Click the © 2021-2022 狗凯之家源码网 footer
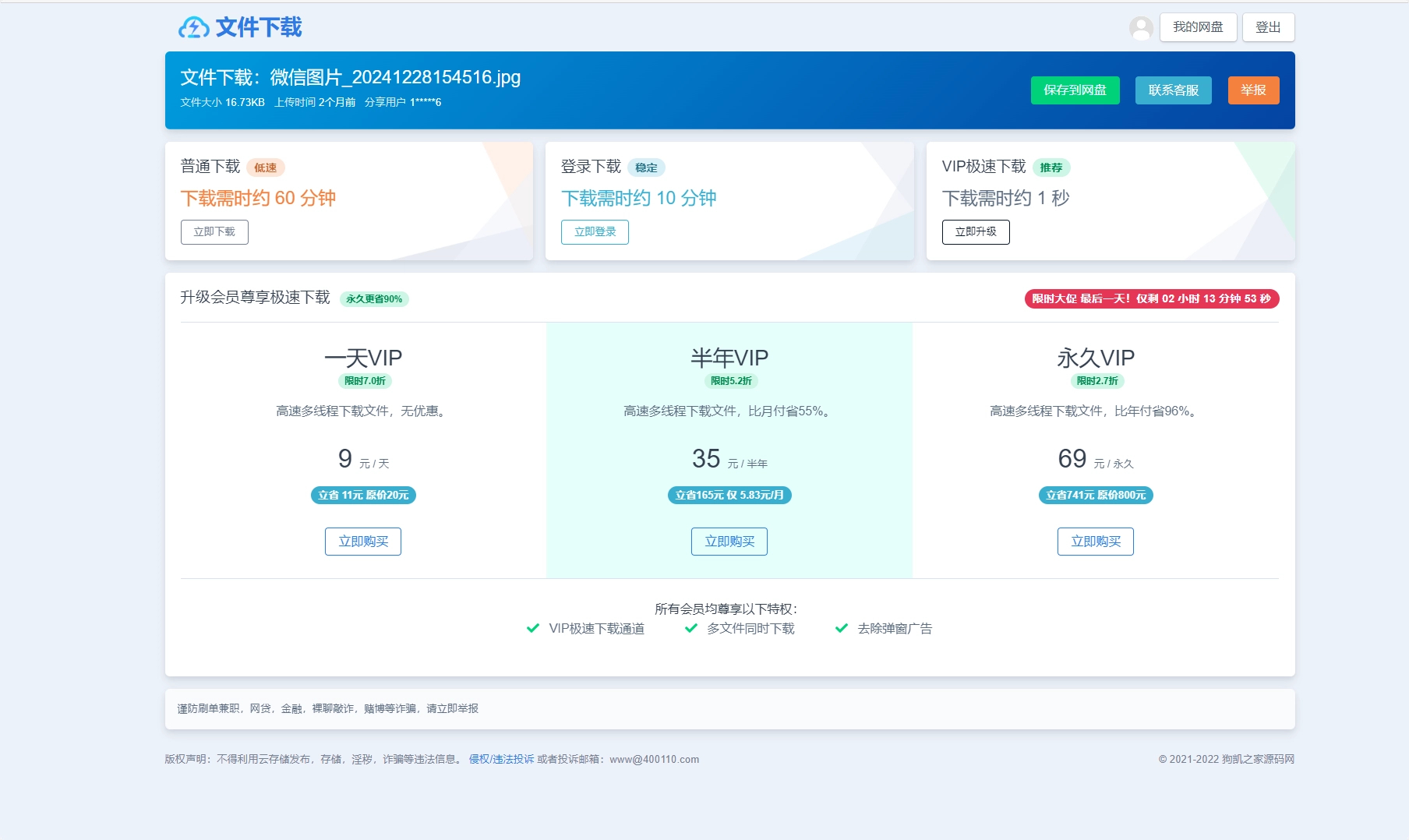The width and height of the screenshot is (1409, 840). point(1227,759)
